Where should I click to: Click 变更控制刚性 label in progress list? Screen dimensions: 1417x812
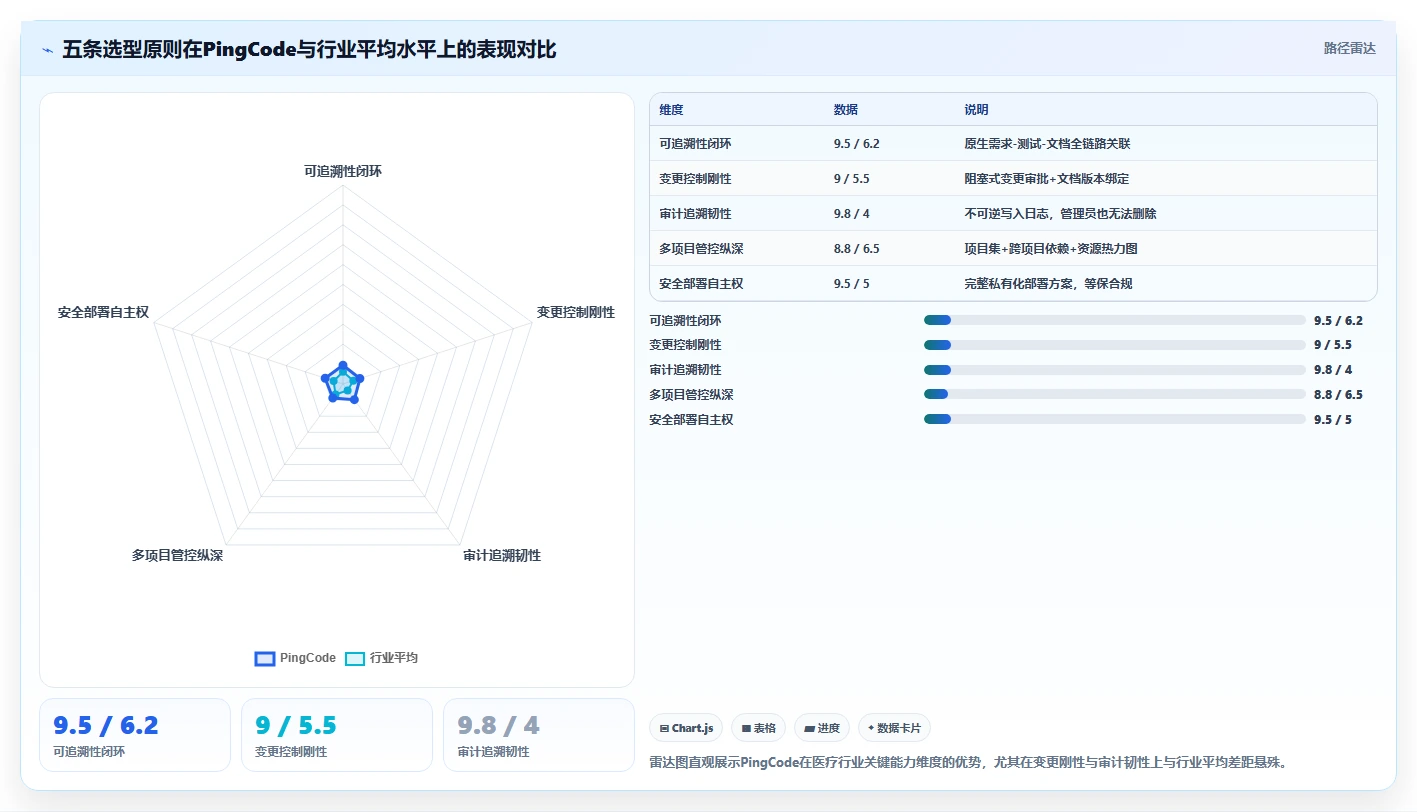685,345
